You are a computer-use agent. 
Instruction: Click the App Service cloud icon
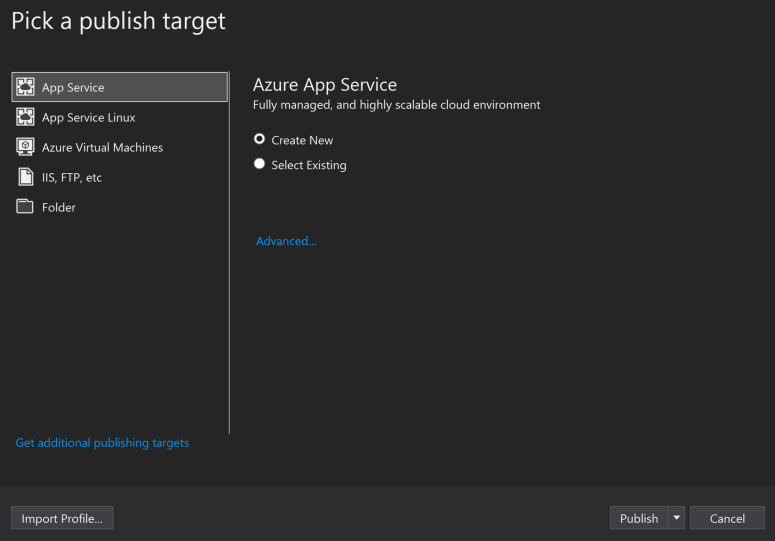25,87
